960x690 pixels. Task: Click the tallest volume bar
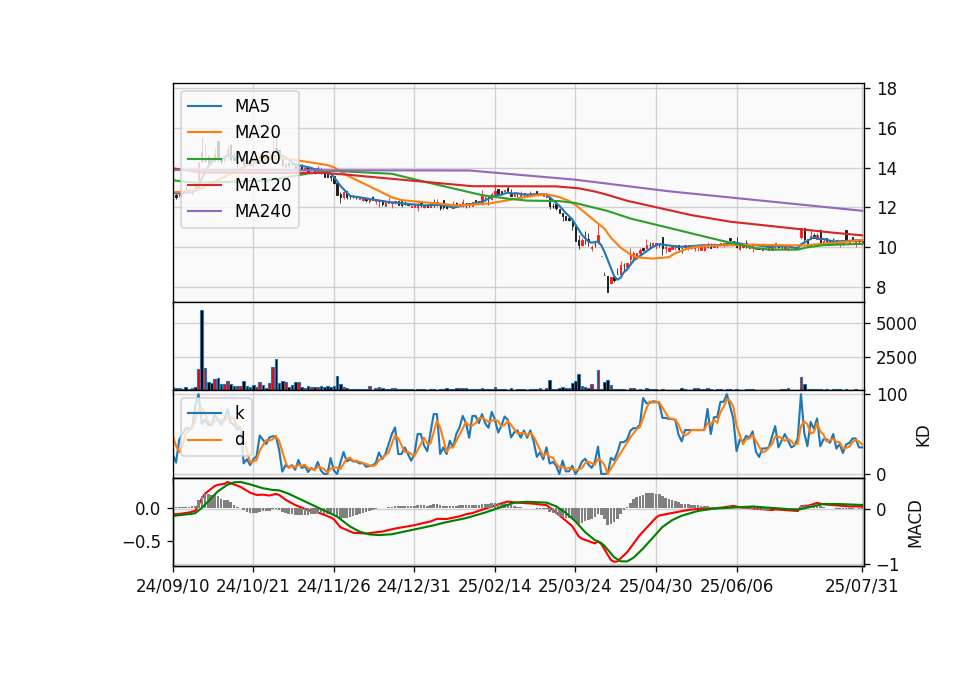coord(202,350)
